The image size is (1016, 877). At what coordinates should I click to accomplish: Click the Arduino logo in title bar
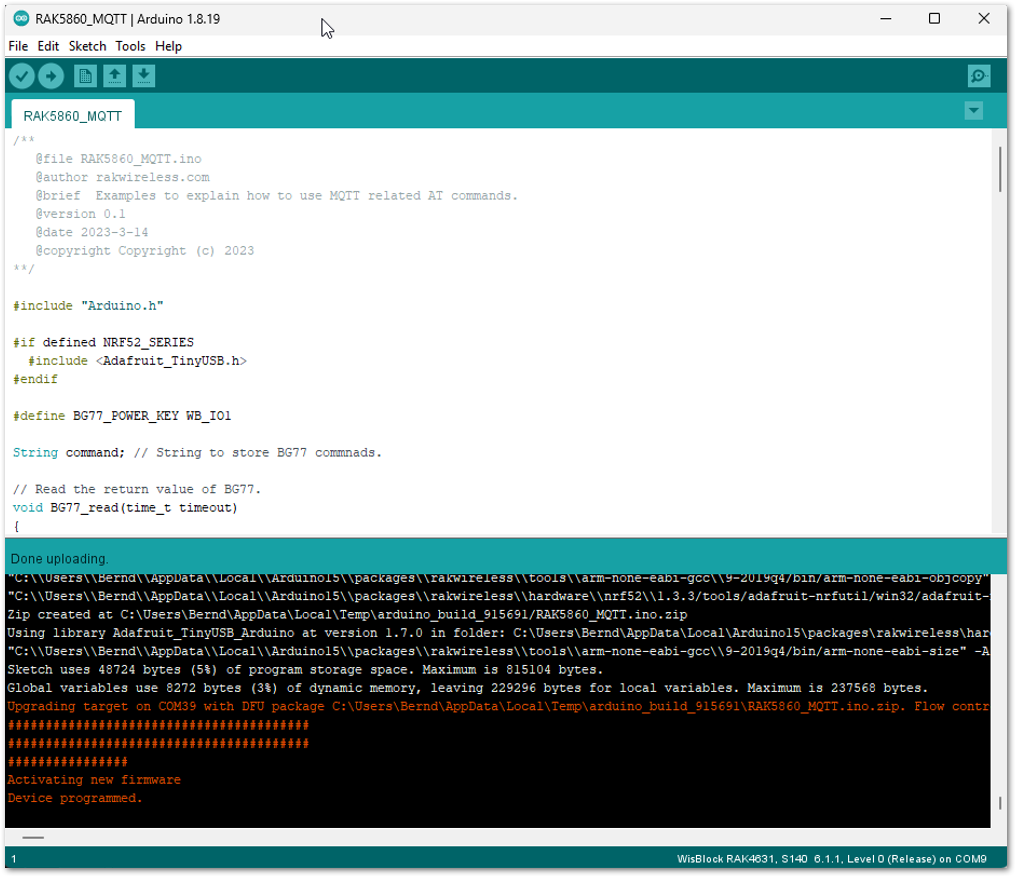(21, 19)
